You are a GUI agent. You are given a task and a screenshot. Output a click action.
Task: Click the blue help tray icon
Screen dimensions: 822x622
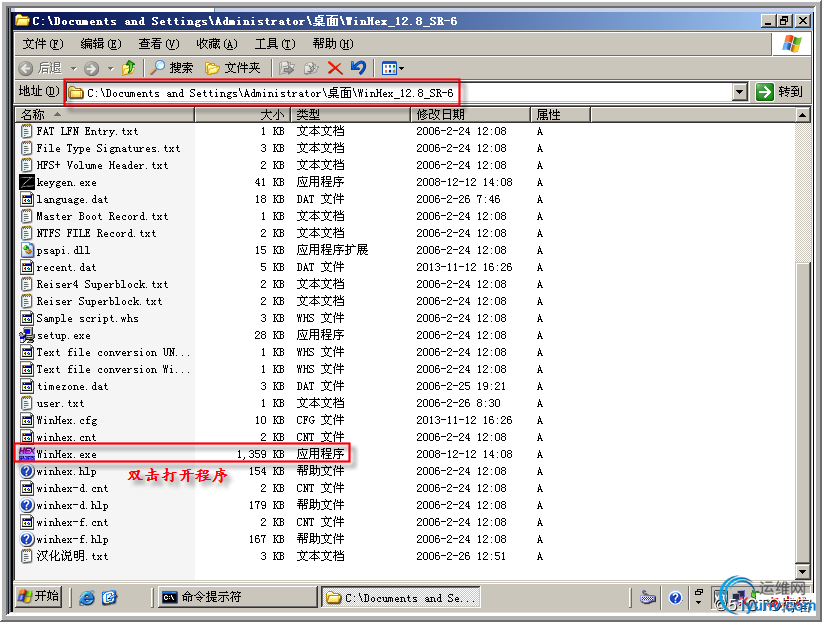675,597
